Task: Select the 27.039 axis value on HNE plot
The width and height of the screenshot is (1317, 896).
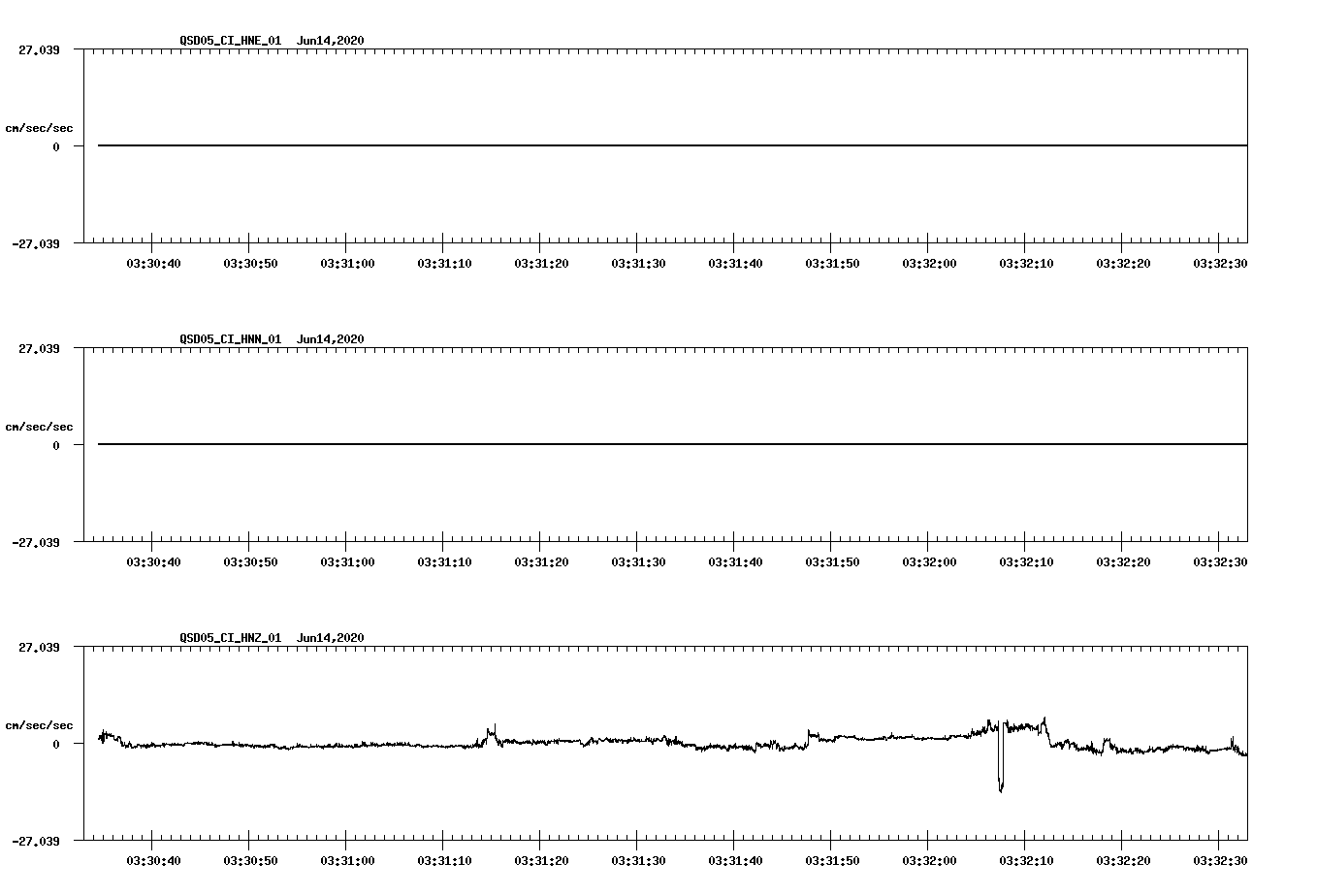Action: click(39, 49)
